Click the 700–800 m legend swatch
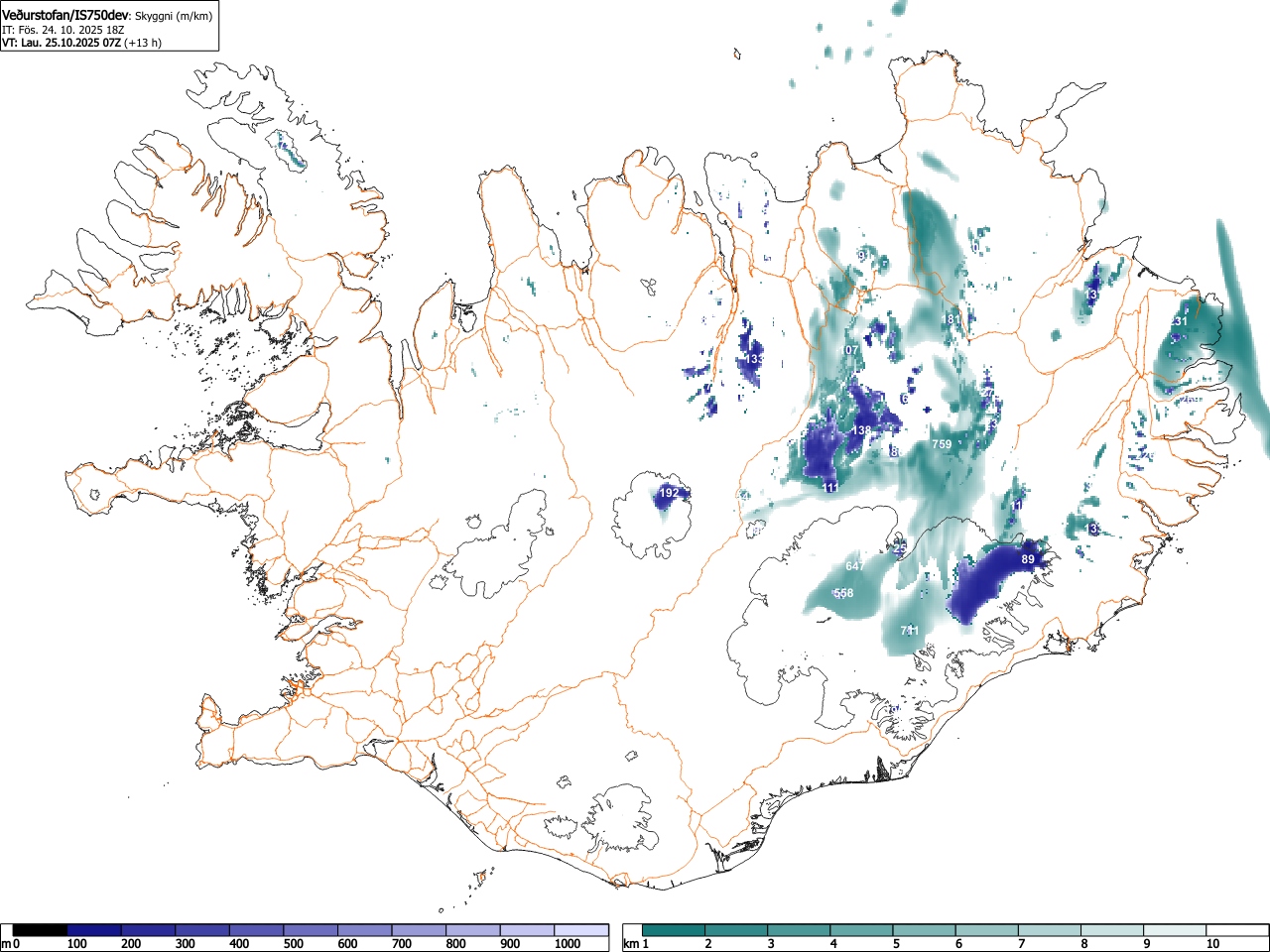 pos(419,930)
